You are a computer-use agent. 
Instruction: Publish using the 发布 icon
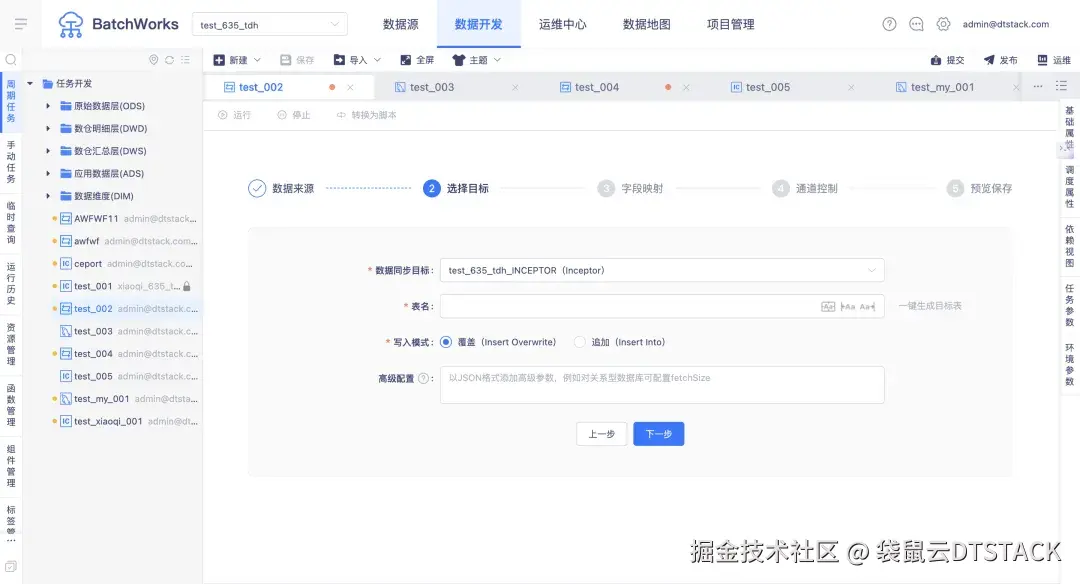(997, 59)
